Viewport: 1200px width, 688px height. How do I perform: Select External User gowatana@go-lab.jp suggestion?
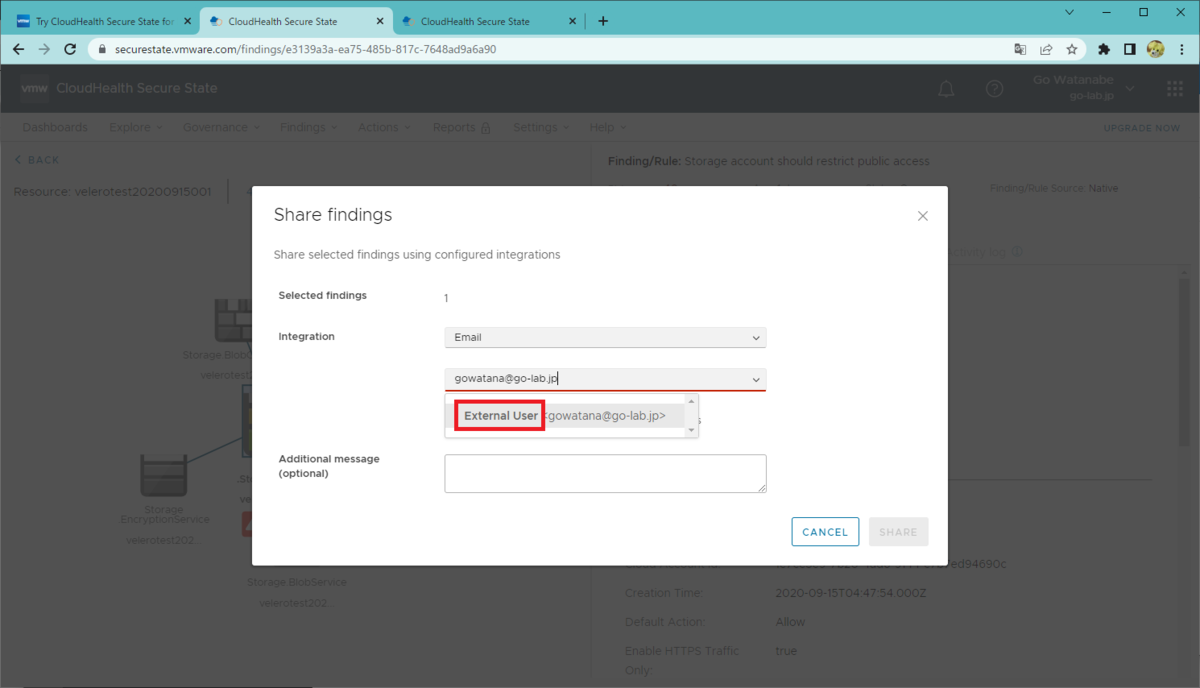pos(565,415)
